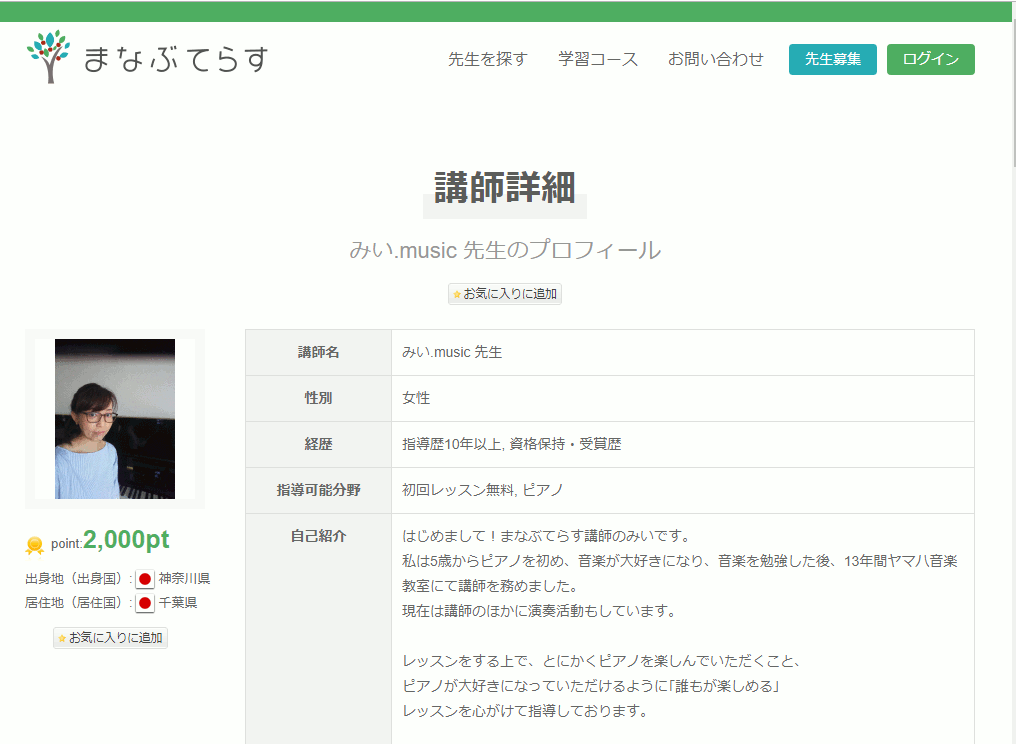Click the gold medal point icon
The width and height of the screenshot is (1016, 744).
[35, 545]
